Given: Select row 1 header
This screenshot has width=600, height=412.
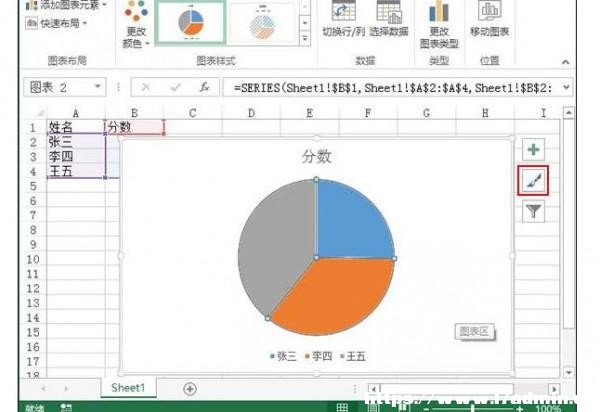Looking at the screenshot, I should pos(33,127).
